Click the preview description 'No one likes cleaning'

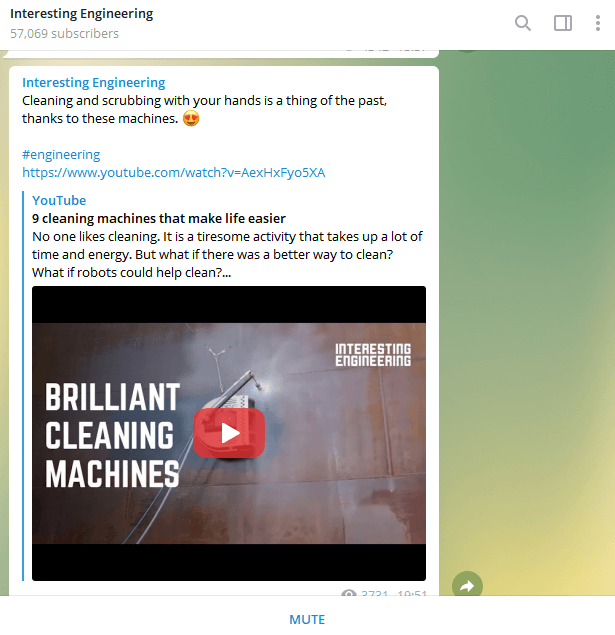pyautogui.click(x=227, y=254)
